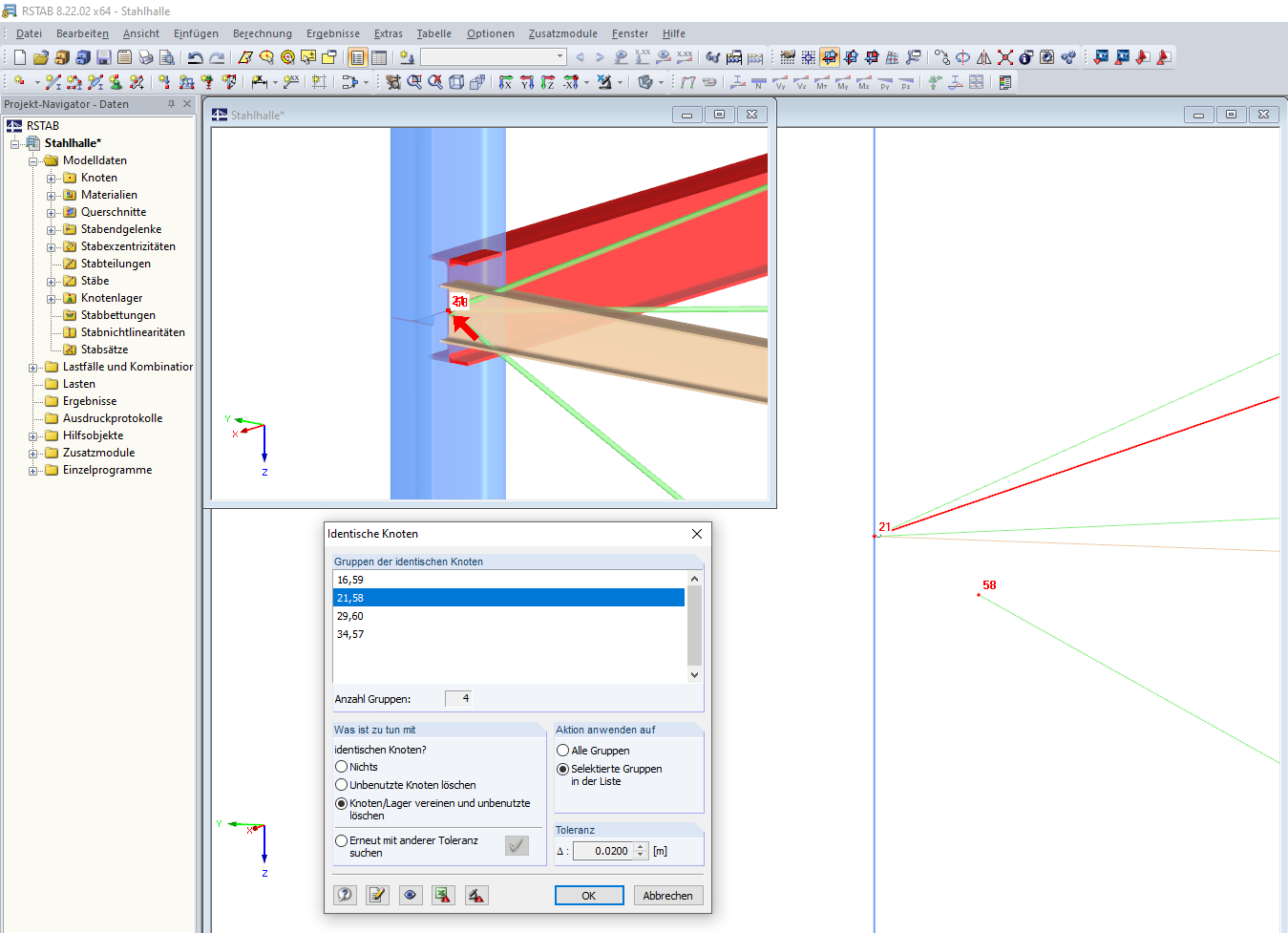
Task: Click the show X-direction view icon
Action: [x=505, y=82]
